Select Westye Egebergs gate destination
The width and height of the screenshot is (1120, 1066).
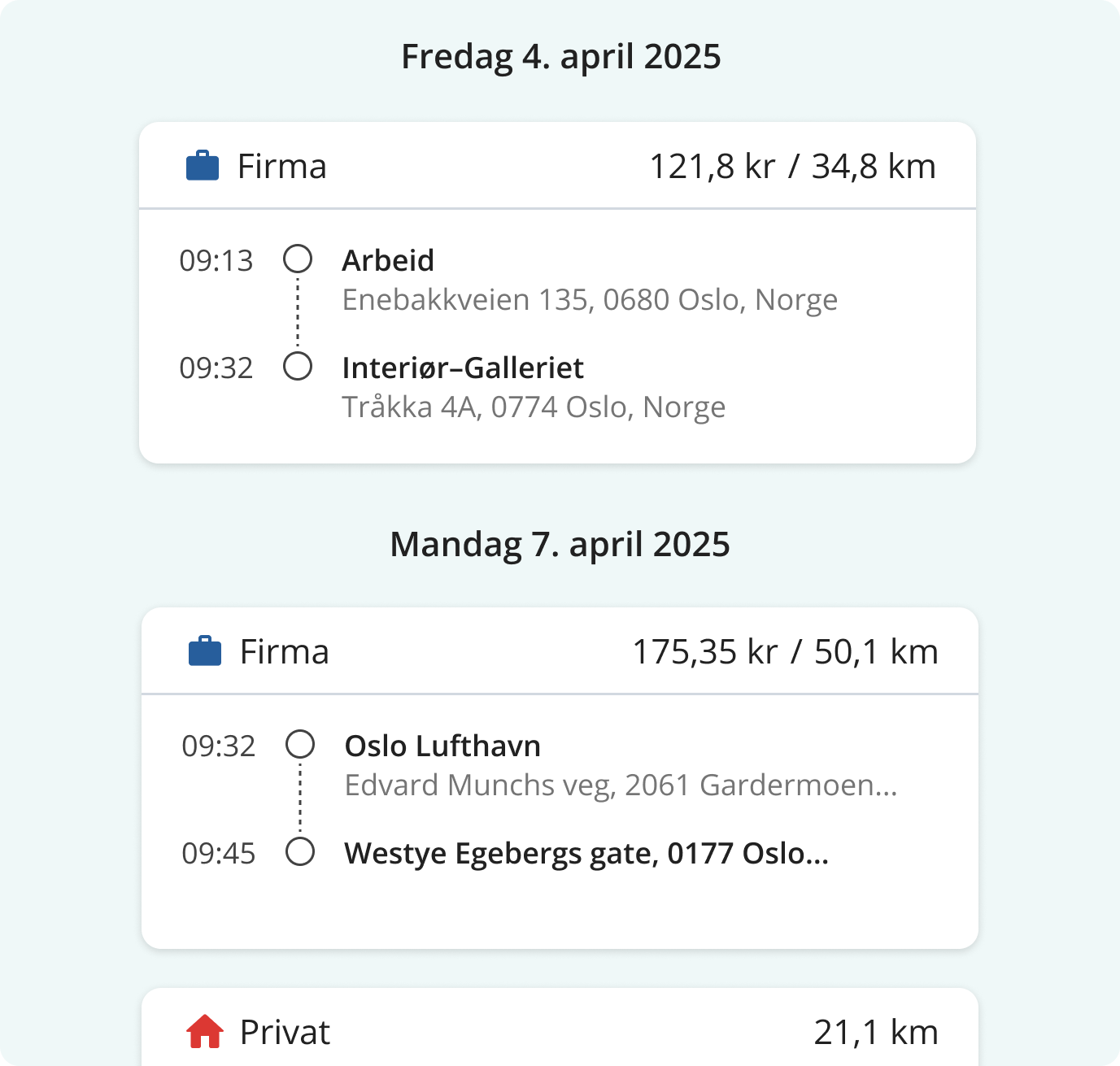tap(586, 854)
